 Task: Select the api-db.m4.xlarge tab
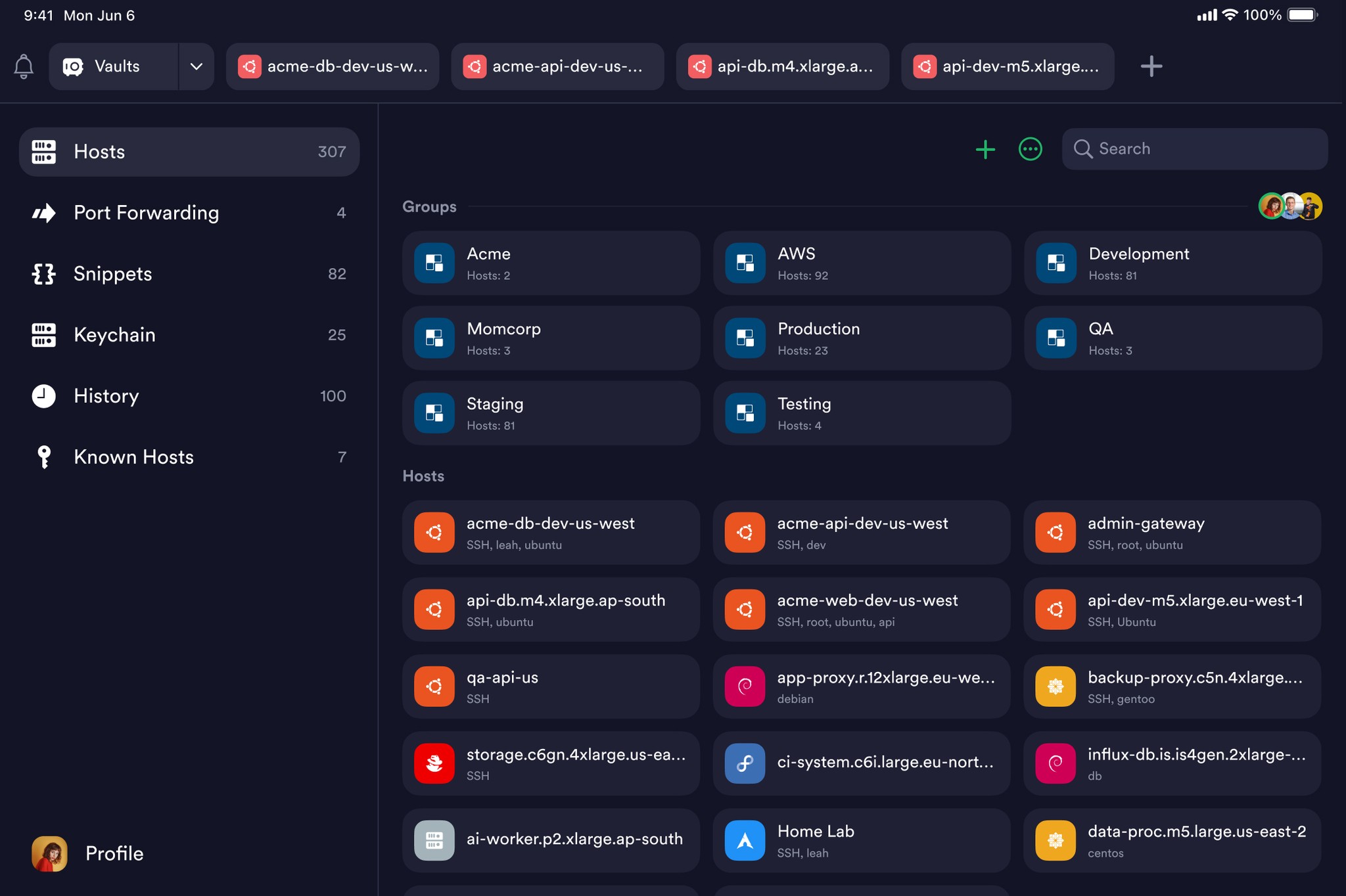783,66
